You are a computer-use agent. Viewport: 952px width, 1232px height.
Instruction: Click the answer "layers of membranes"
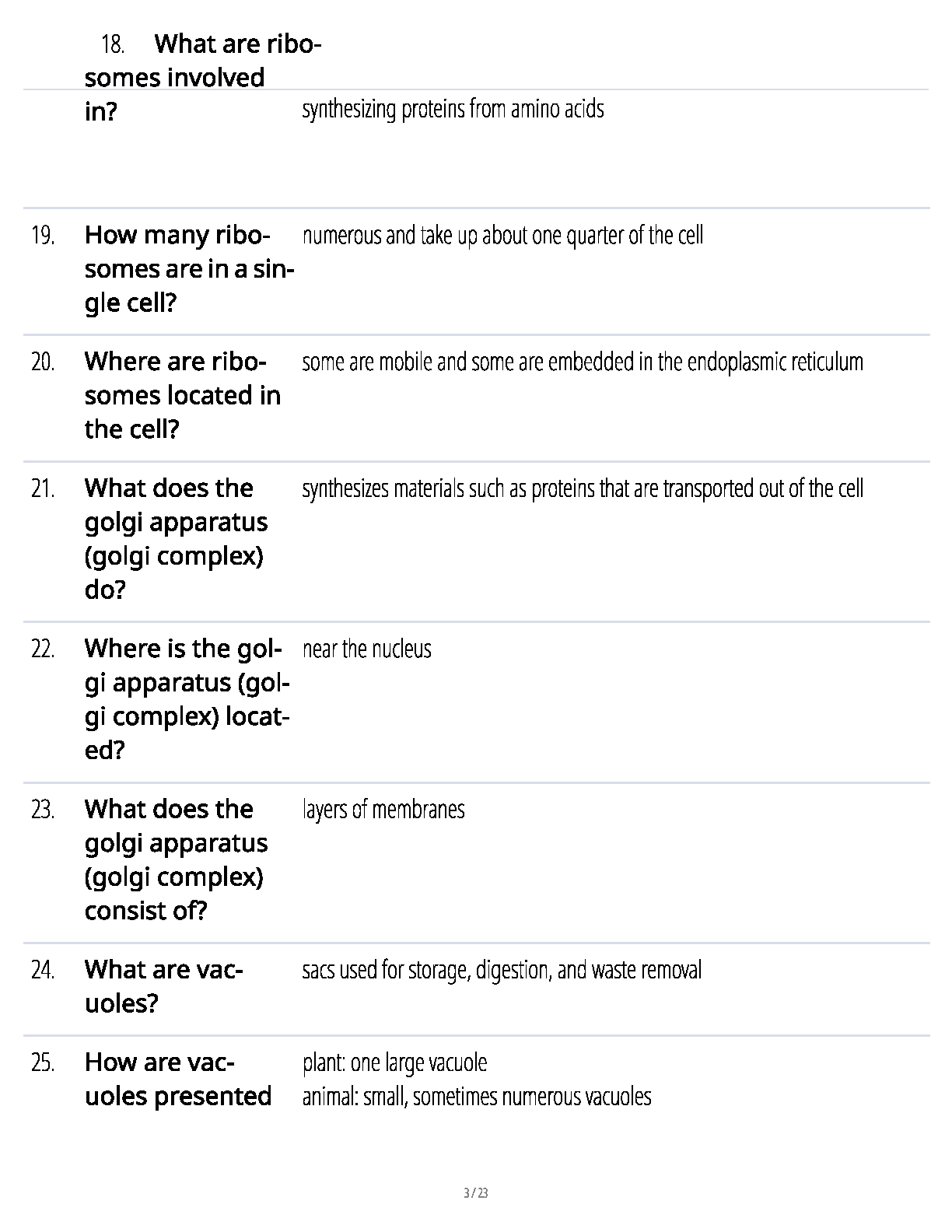point(383,810)
